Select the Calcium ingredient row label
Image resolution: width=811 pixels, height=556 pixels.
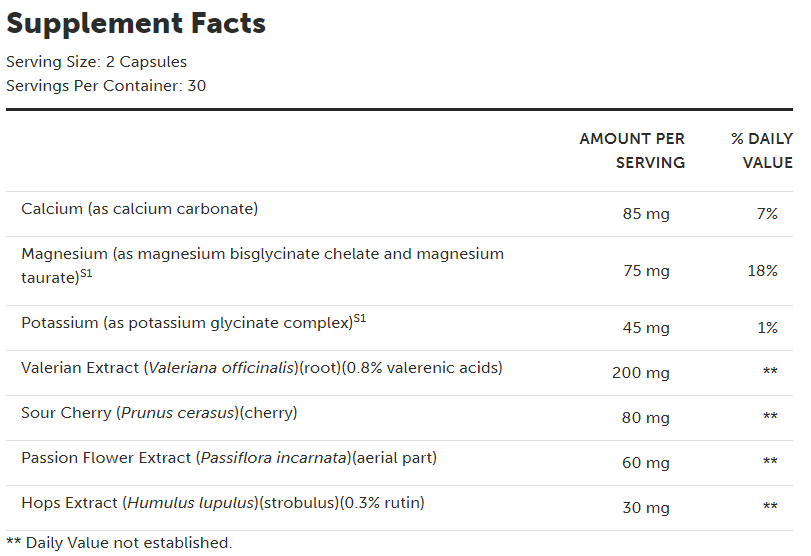[140, 209]
